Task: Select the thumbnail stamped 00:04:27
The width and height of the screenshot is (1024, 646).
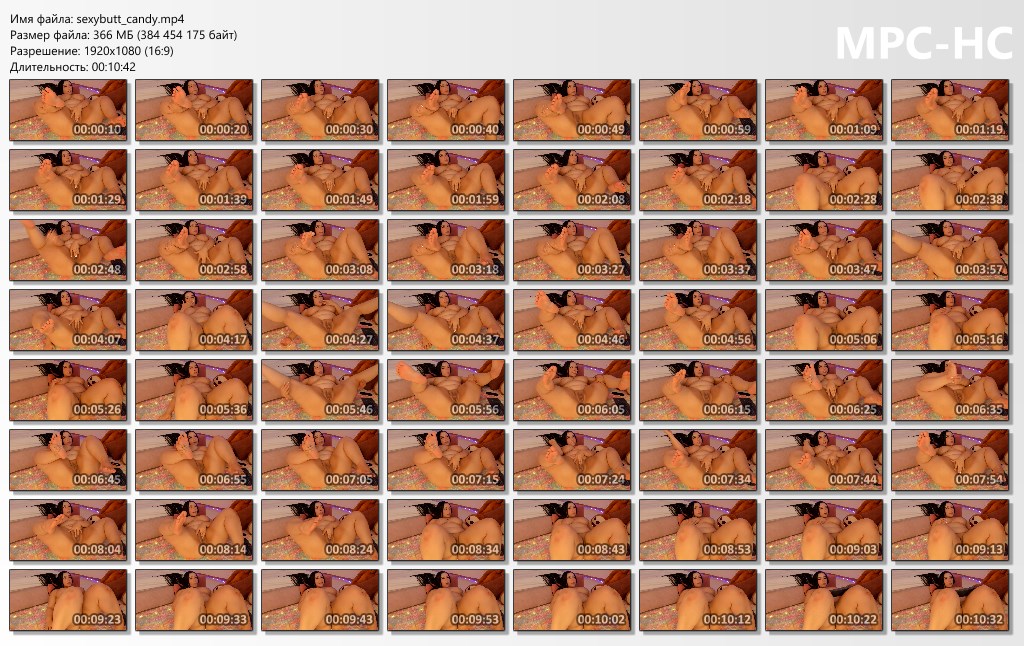Action: tap(320, 320)
